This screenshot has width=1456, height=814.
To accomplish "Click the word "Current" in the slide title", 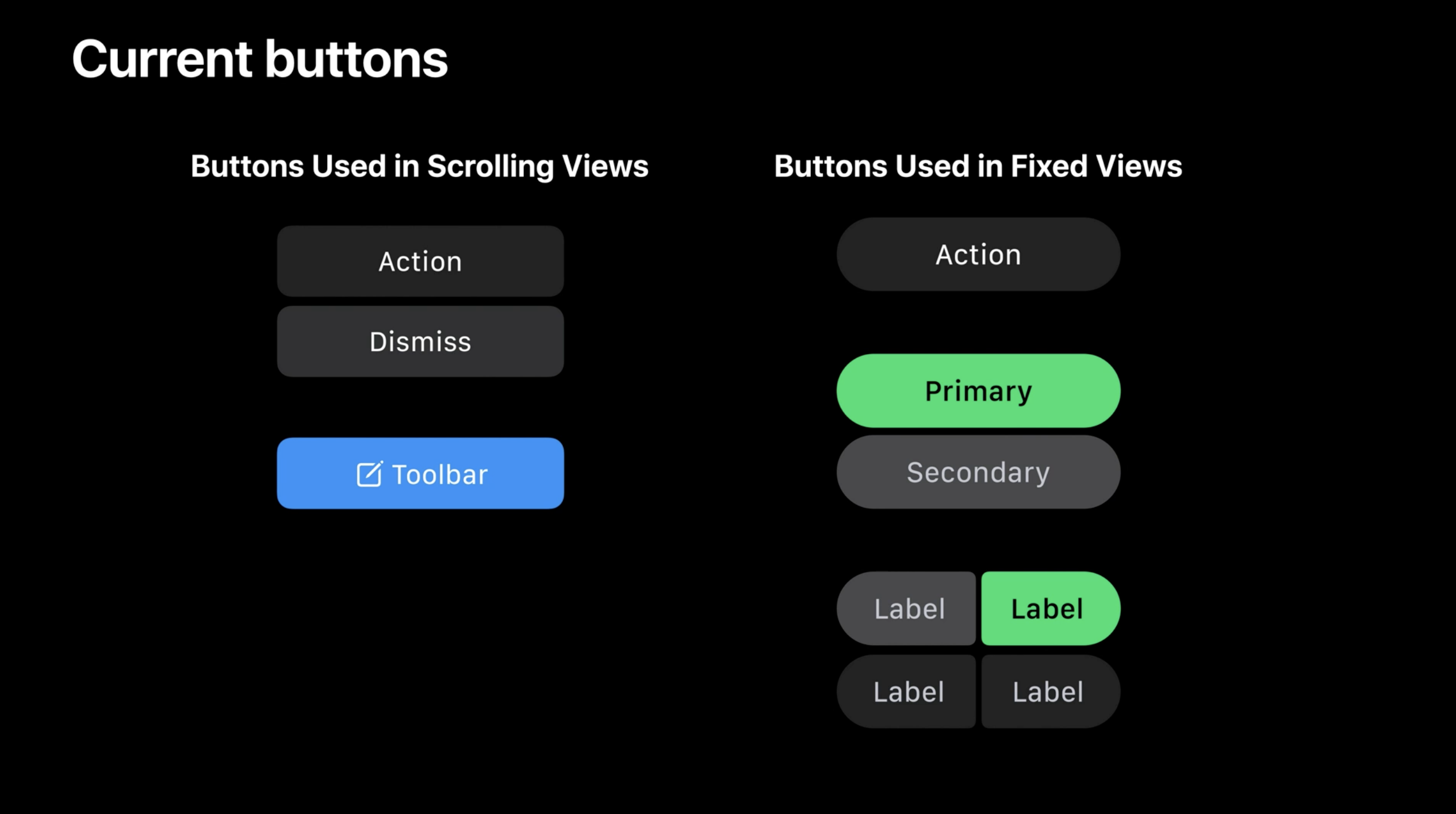I will (x=162, y=59).
